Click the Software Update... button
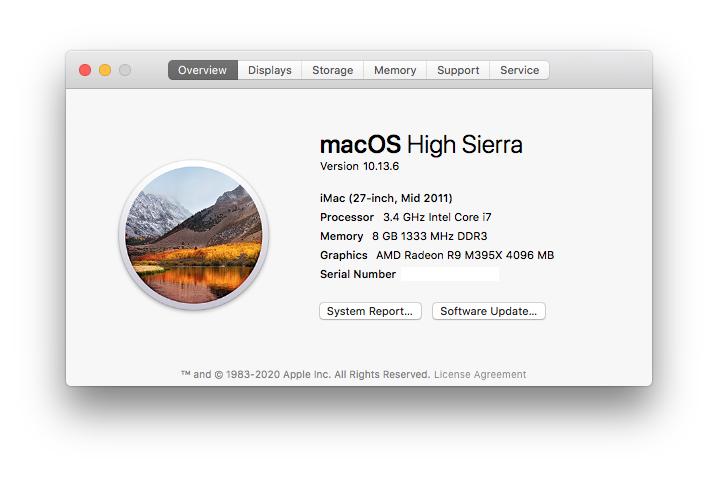The height and width of the screenshot is (478, 728). click(488, 311)
